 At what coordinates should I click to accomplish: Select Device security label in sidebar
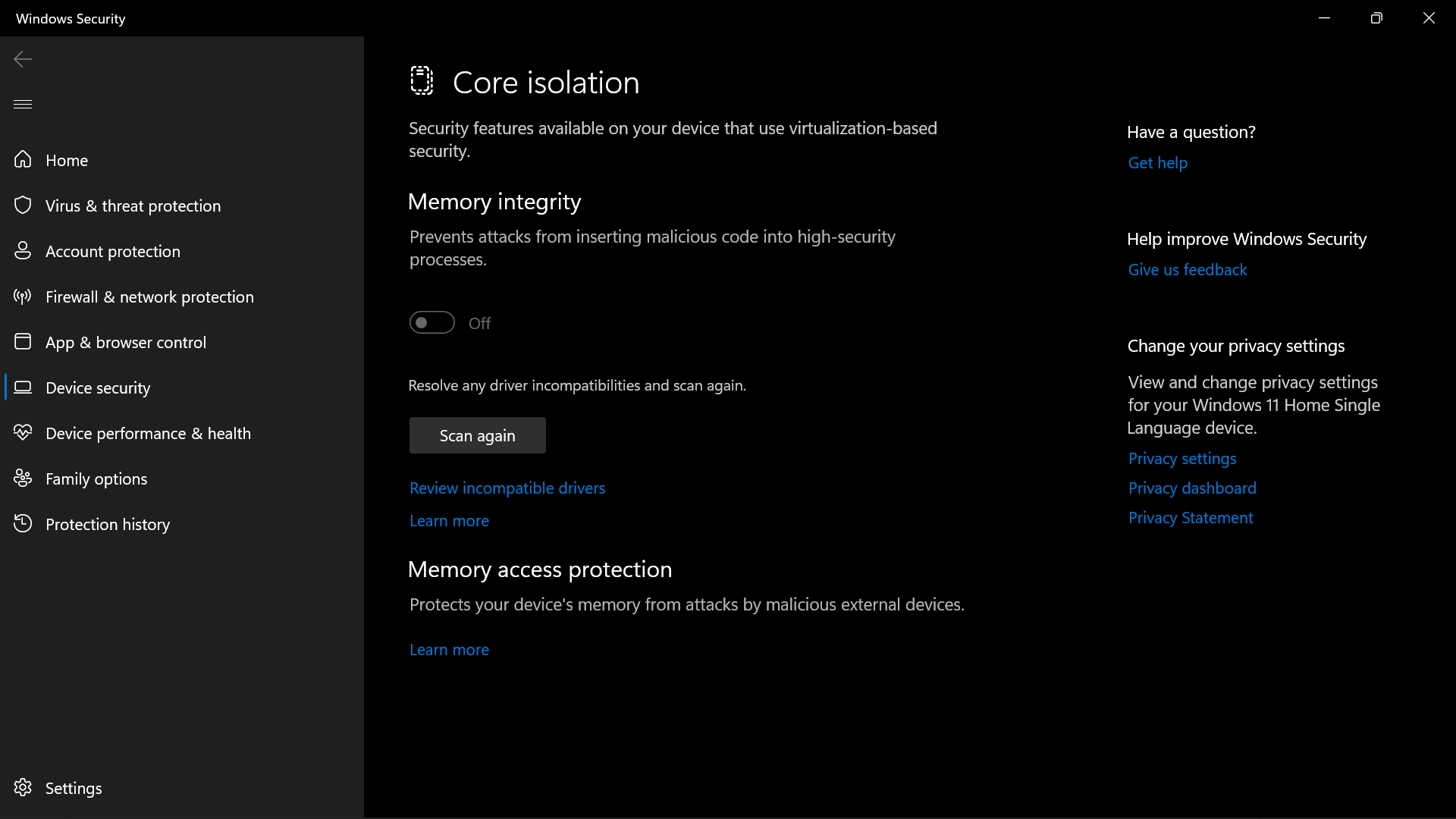pos(98,388)
